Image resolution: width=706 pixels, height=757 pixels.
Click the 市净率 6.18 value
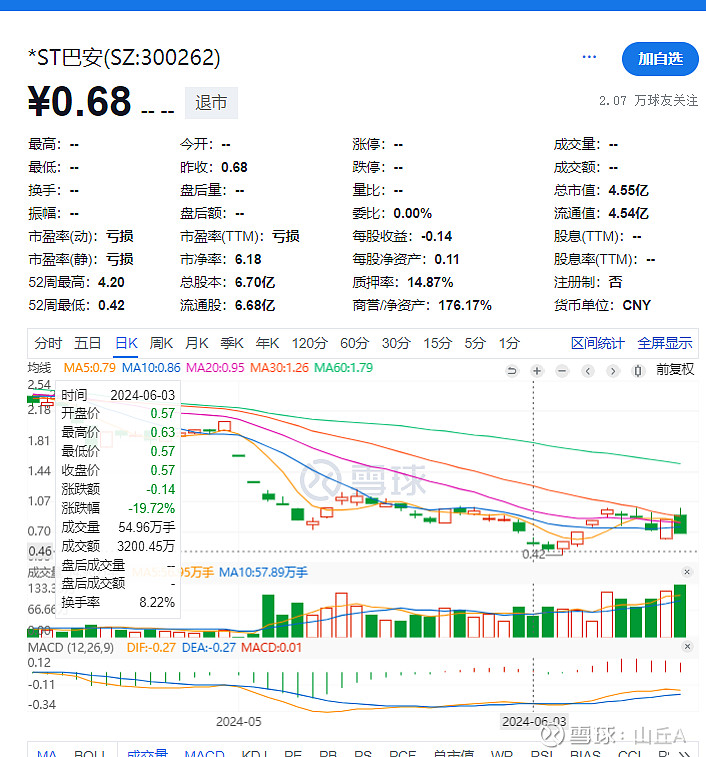(x=248, y=260)
